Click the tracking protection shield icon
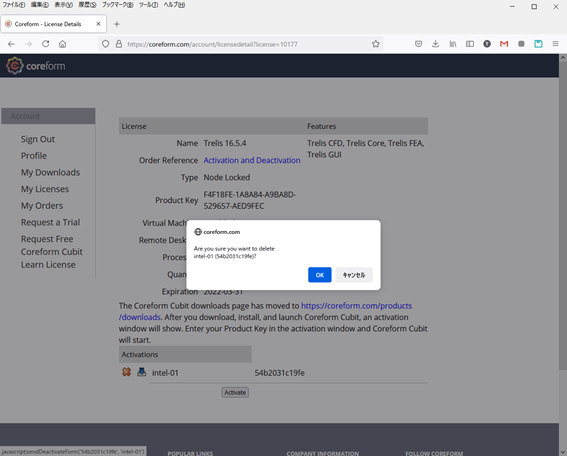Screen dimensions: 567x456 click(105, 44)
